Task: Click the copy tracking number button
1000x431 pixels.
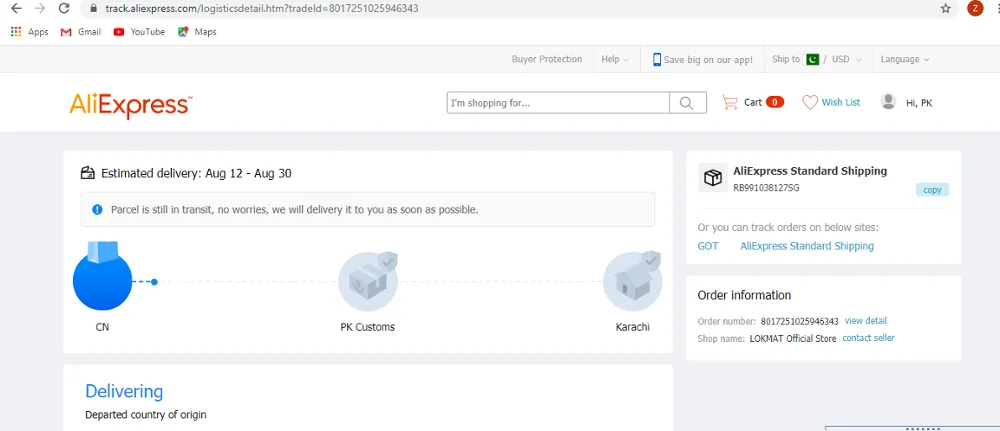Action: point(932,190)
